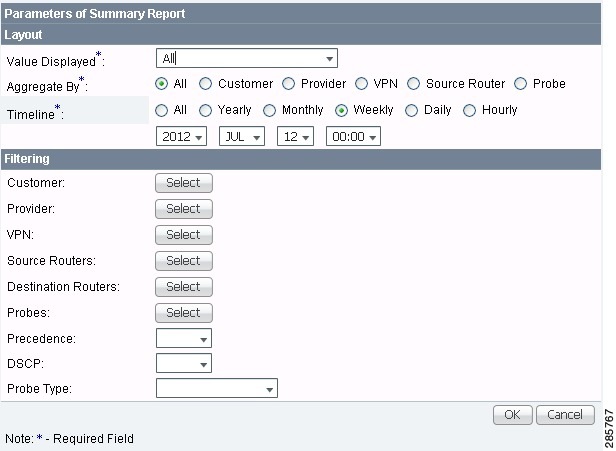Select Customer radio in Aggregate By
This screenshot has height=451, width=616.
(x=206, y=84)
